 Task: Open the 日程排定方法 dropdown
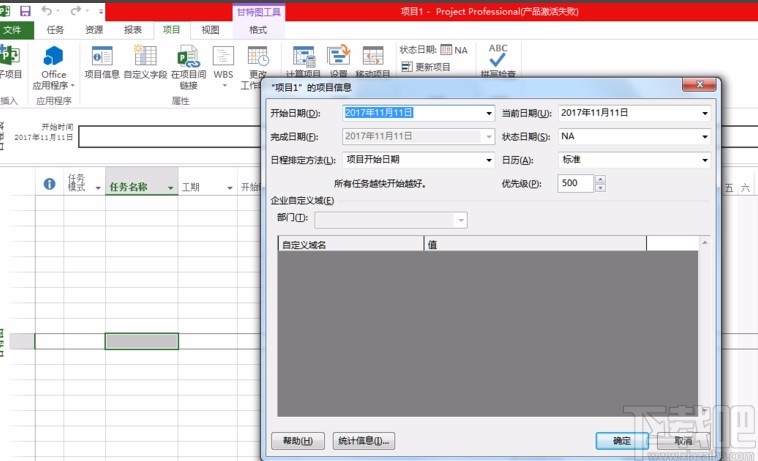[489, 160]
